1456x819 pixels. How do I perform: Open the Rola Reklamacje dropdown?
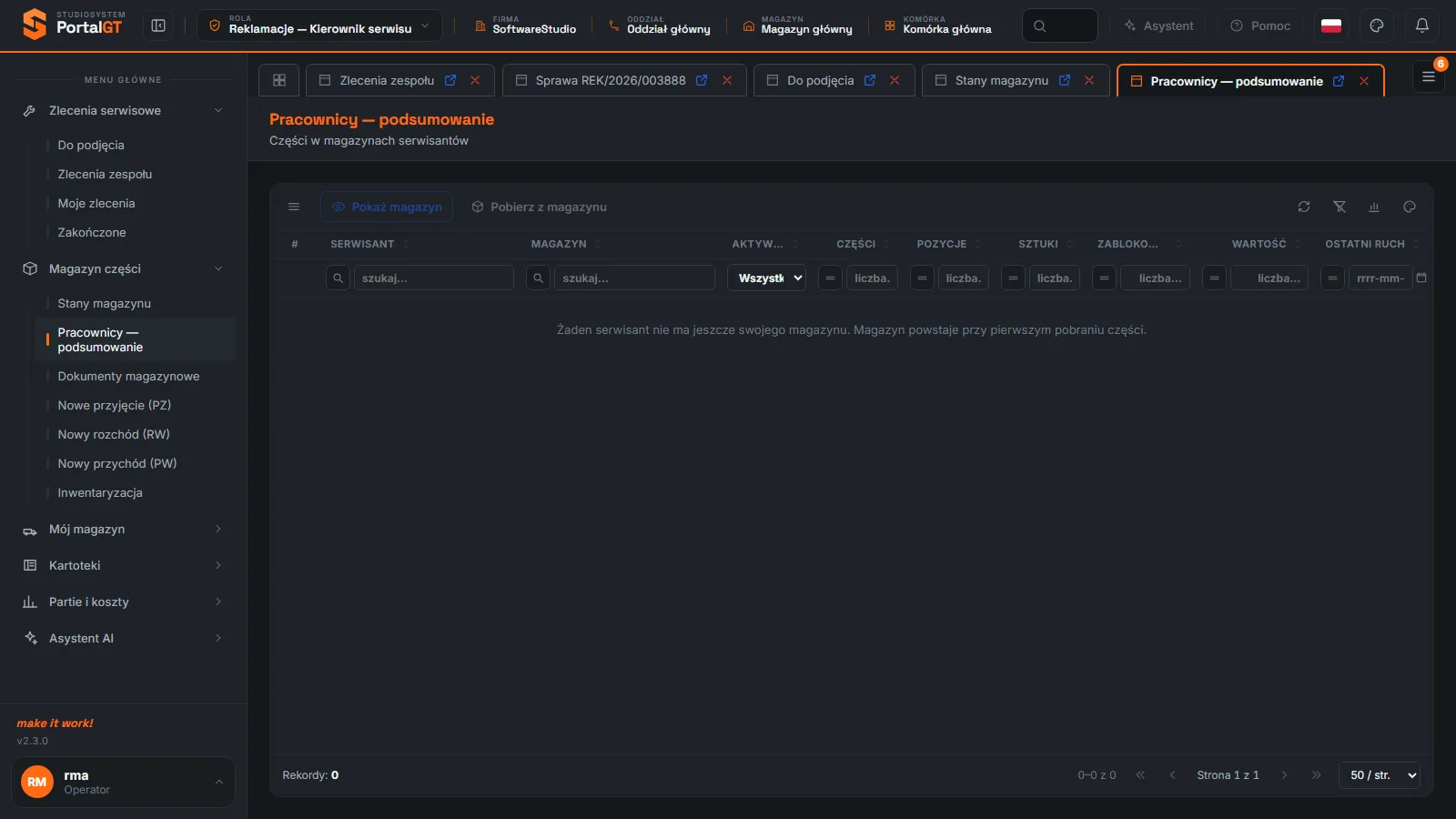(319, 25)
